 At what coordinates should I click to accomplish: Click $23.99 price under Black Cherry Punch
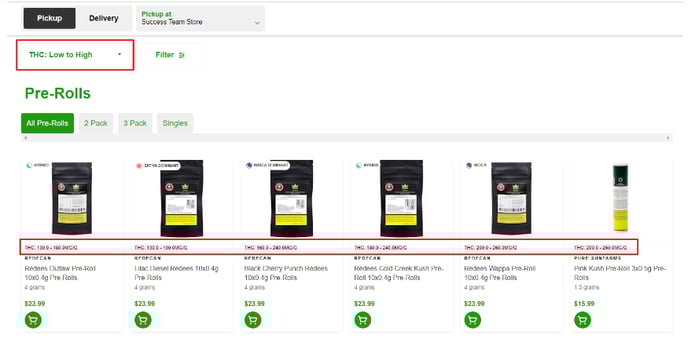tap(254, 303)
